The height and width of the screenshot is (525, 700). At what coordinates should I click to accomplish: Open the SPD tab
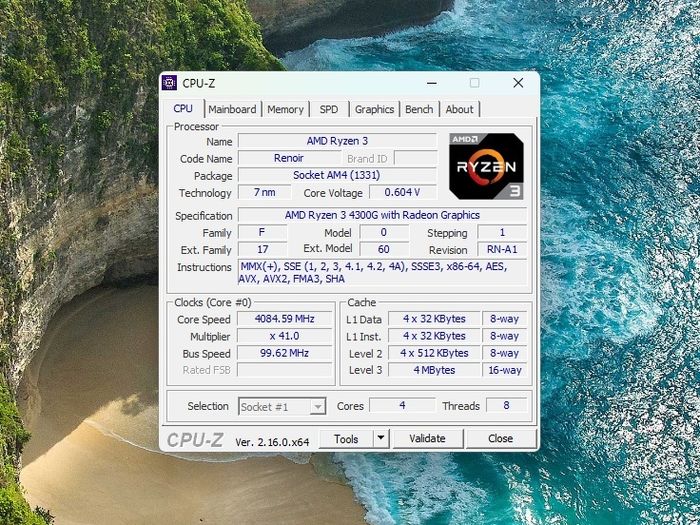coord(329,109)
